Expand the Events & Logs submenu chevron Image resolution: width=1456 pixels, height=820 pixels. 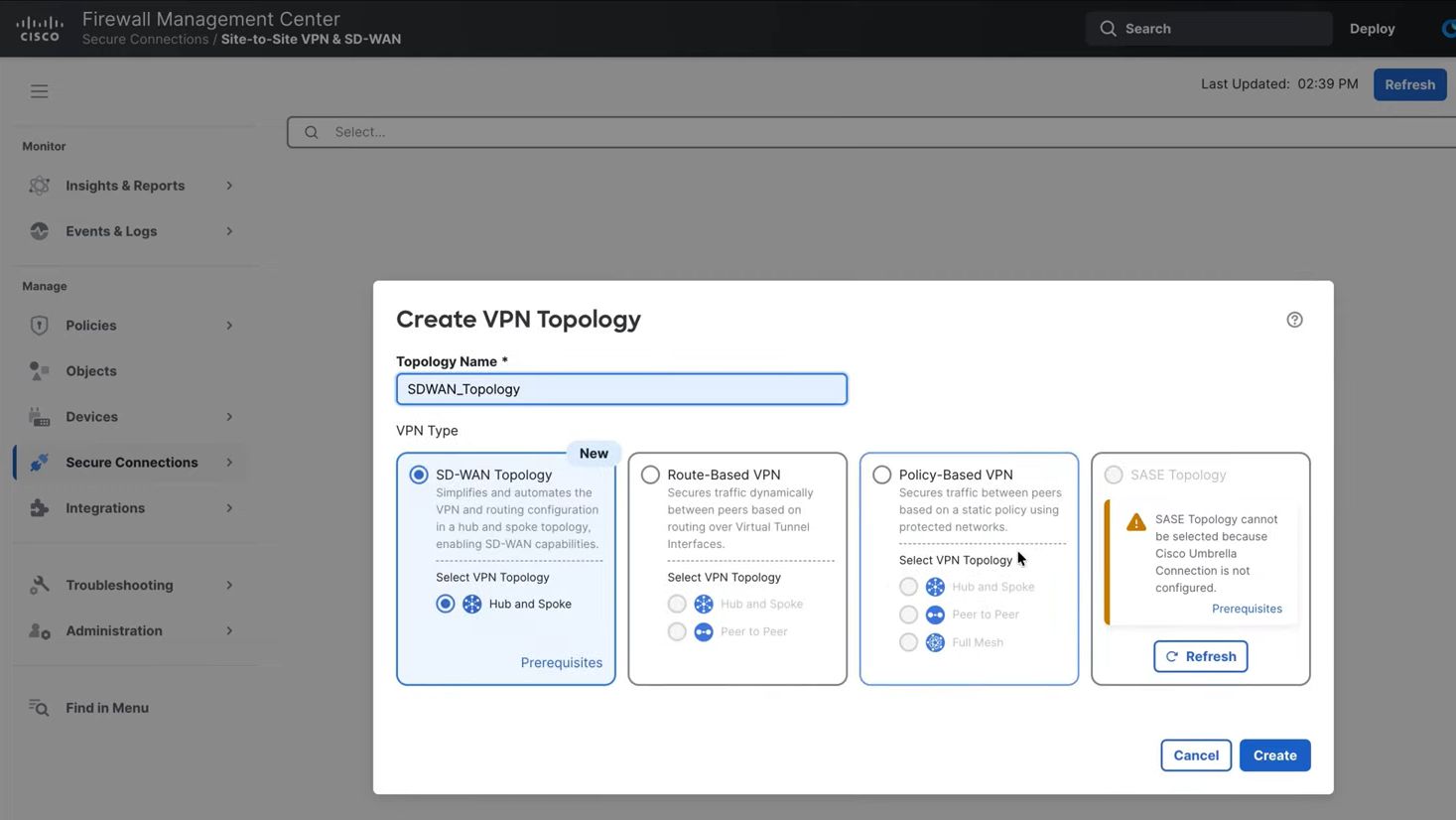229,231
